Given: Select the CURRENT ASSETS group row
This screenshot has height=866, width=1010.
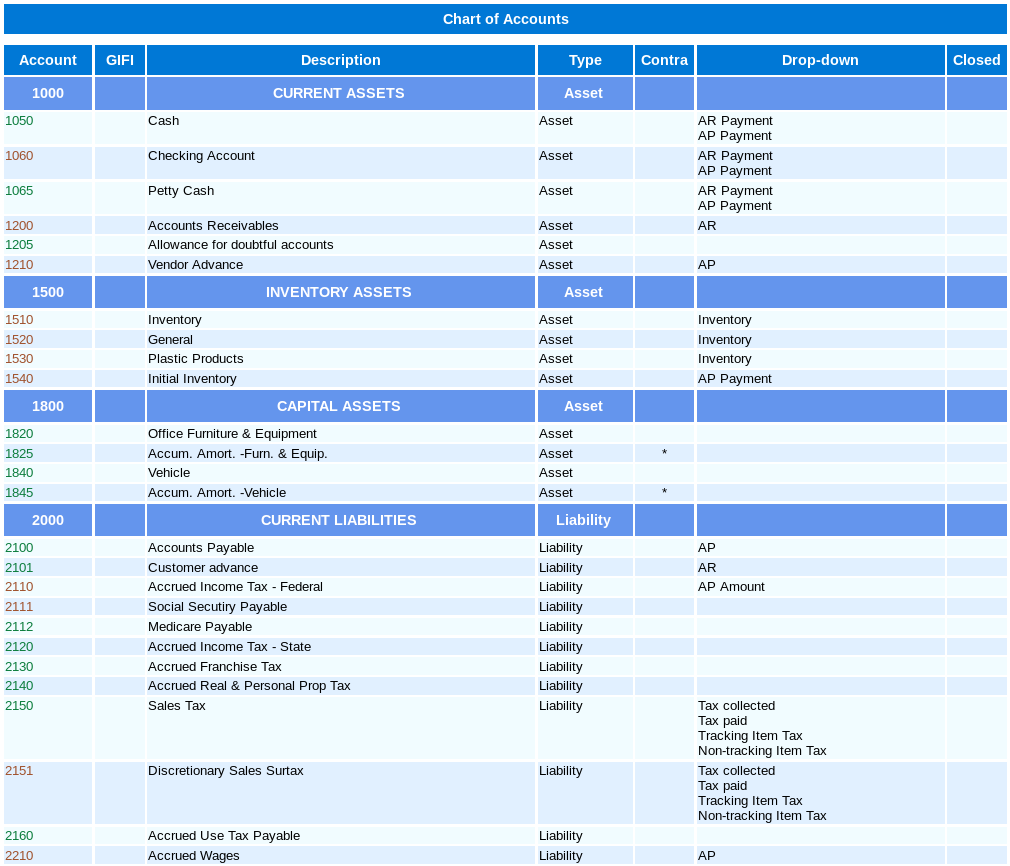Looking at the screenshot, I should (339, 93).
